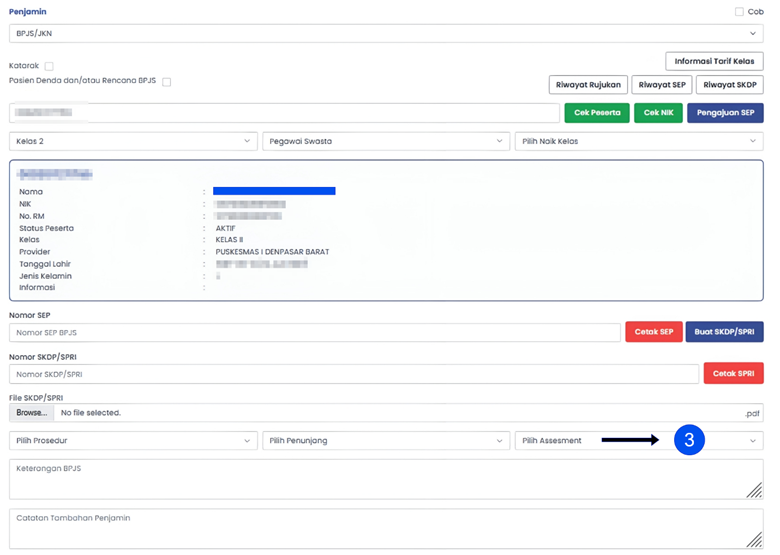This screenshot has height=555, width=780.
Task: Enable the Katarak checkbox
Action: tap(49, 66)
